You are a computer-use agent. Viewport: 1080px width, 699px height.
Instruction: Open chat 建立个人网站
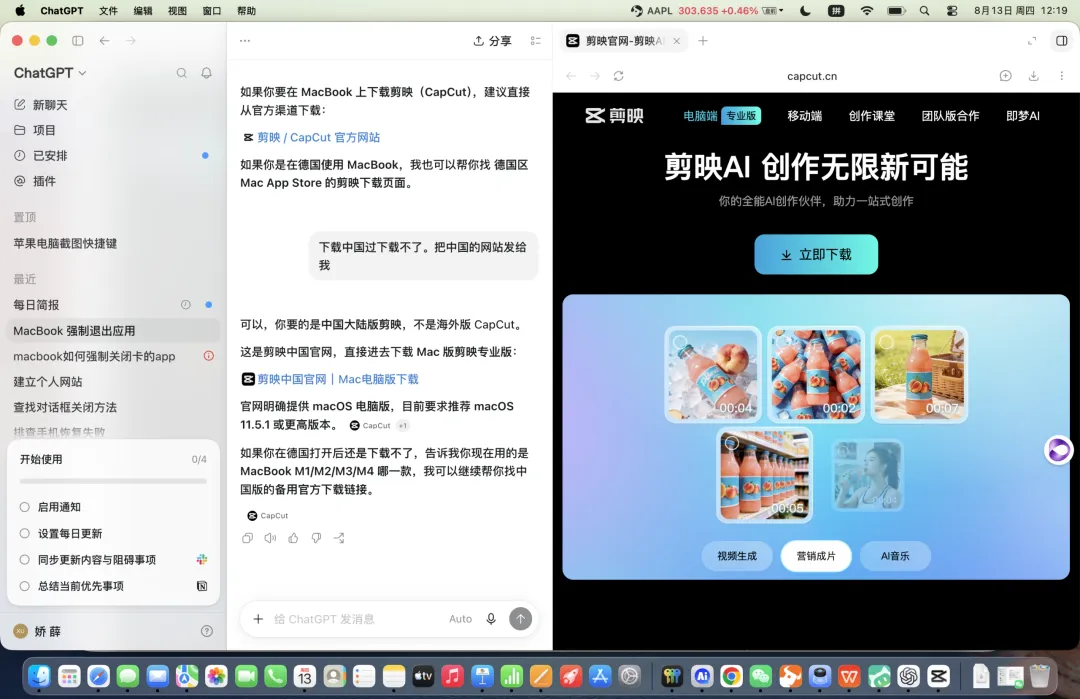coord(48,382)
